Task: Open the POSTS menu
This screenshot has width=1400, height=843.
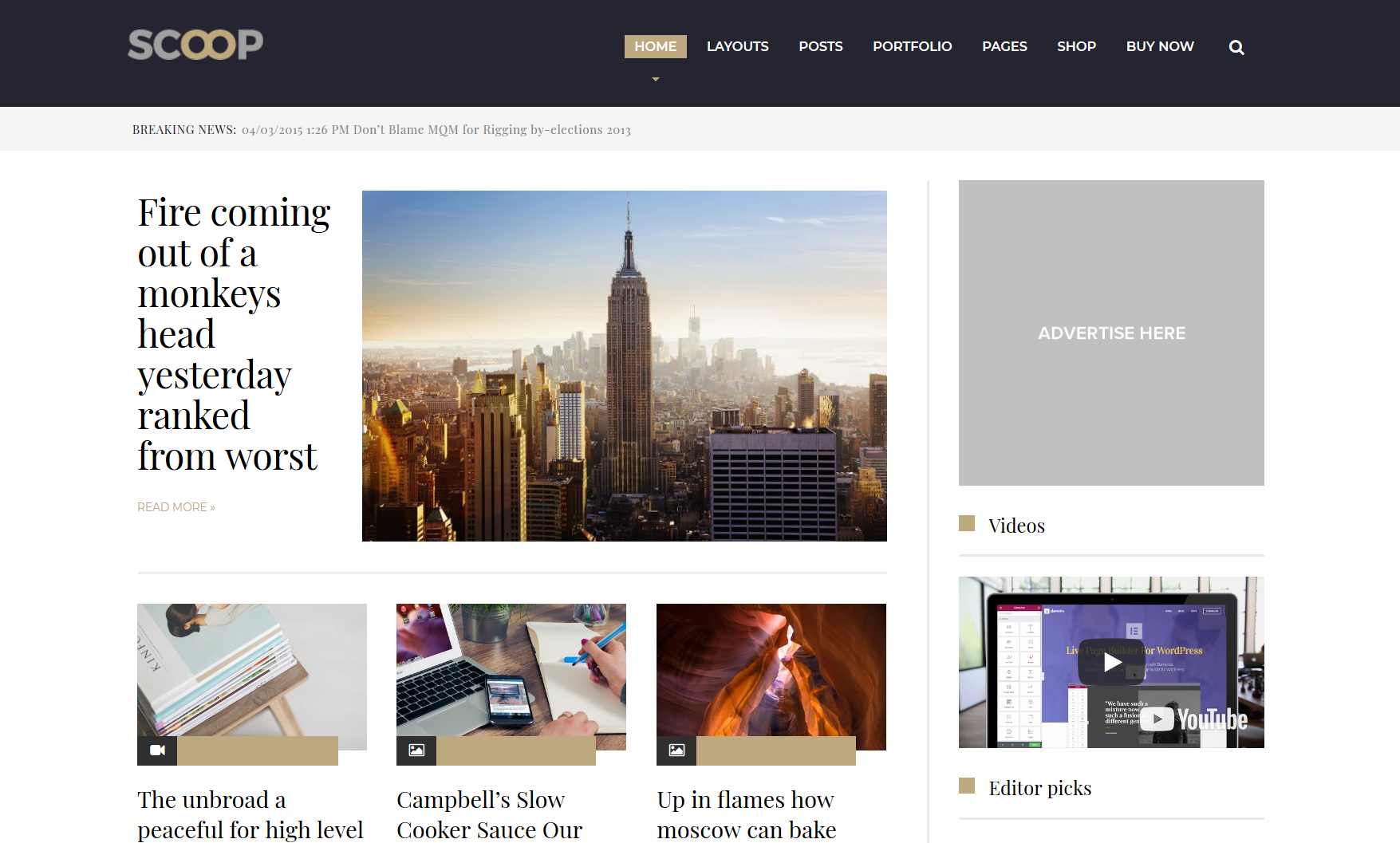Action: (820, 46)
